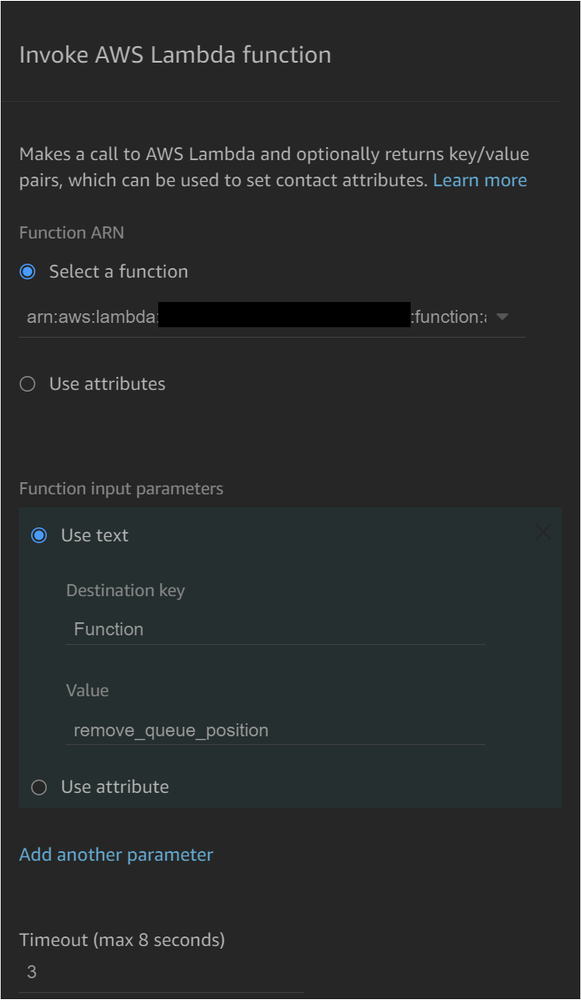Select the "Use attributes" option for Function ARN

point(27,383)
